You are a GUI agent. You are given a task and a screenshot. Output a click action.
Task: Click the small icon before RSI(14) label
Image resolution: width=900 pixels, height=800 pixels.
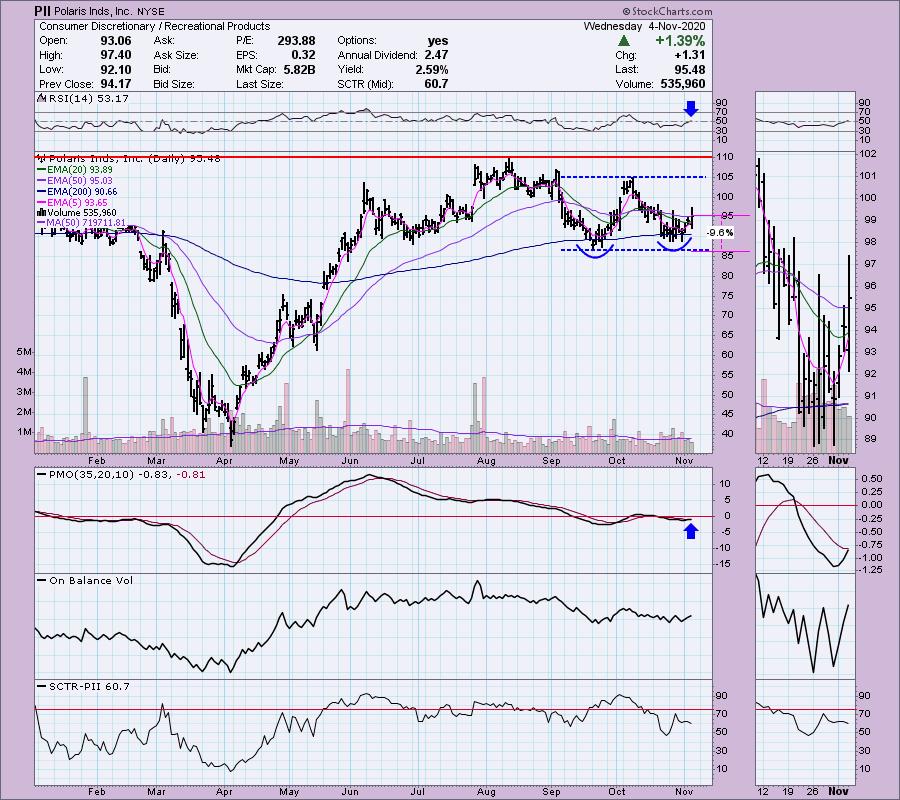pos(41,98)
